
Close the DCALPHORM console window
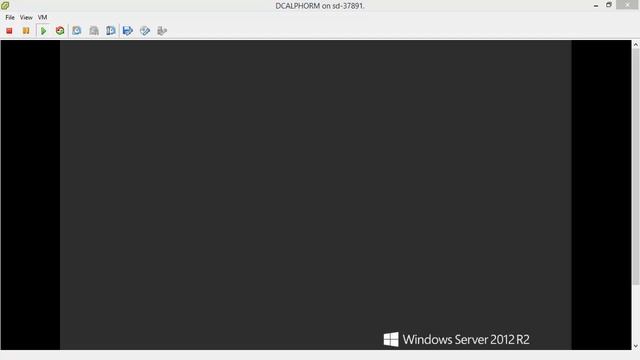pyautogui.click(x=627, y=5)
